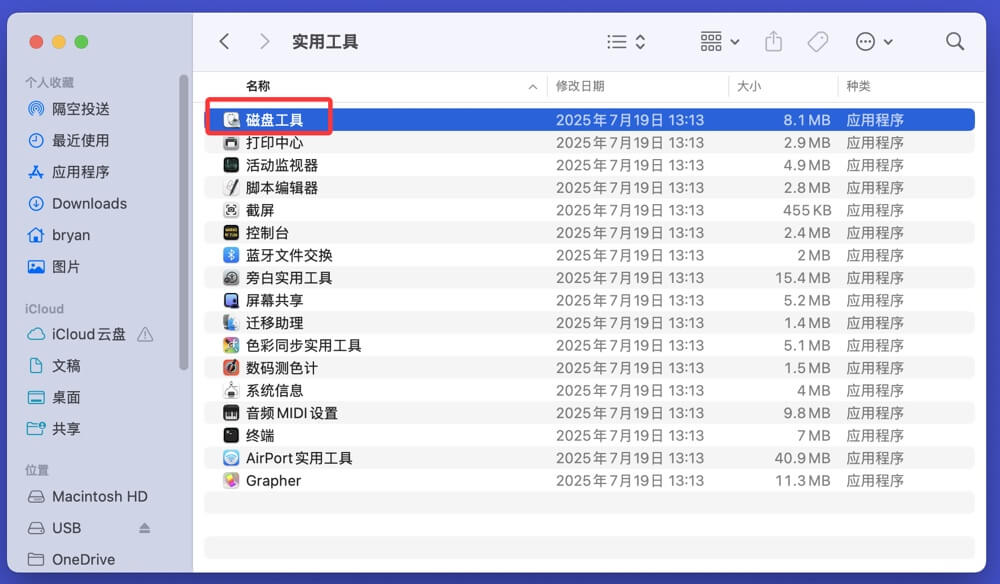Image resolution: width=1000 pixels, height=584 pixels.
Task: Select the Grapher application icon
Action: [x=229, y=480]
